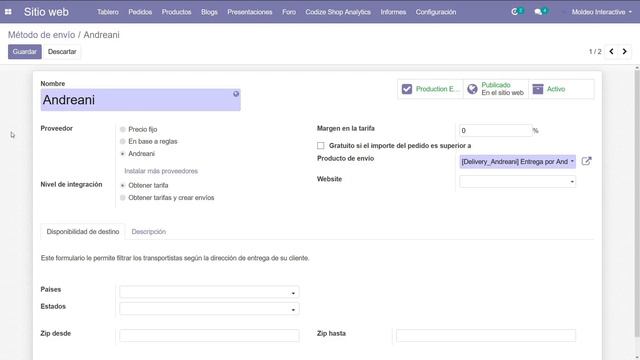The height and width of the screenshot is (360, 640).
Task: Open the Moldeo Interactive user menu
Action: [602, 12]
